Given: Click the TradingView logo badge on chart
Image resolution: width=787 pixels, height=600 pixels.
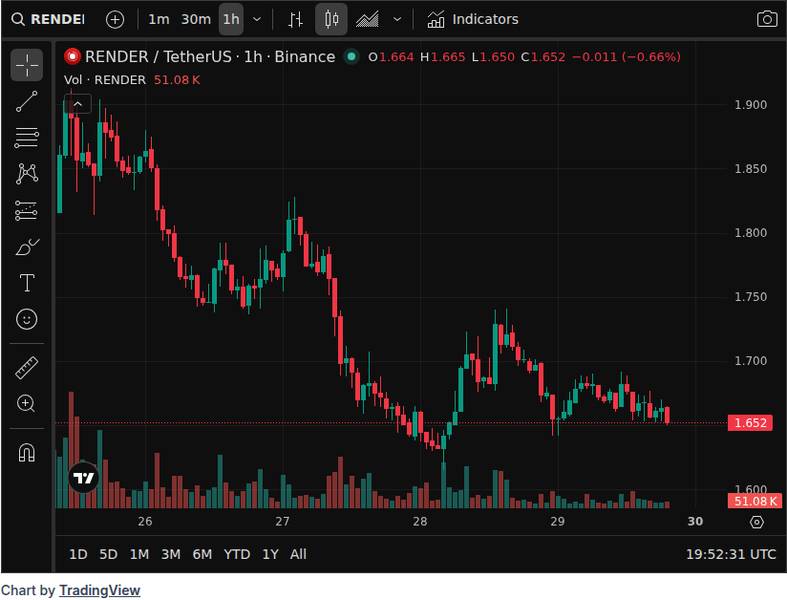Looking at the screenshot, I should (83, 477).
